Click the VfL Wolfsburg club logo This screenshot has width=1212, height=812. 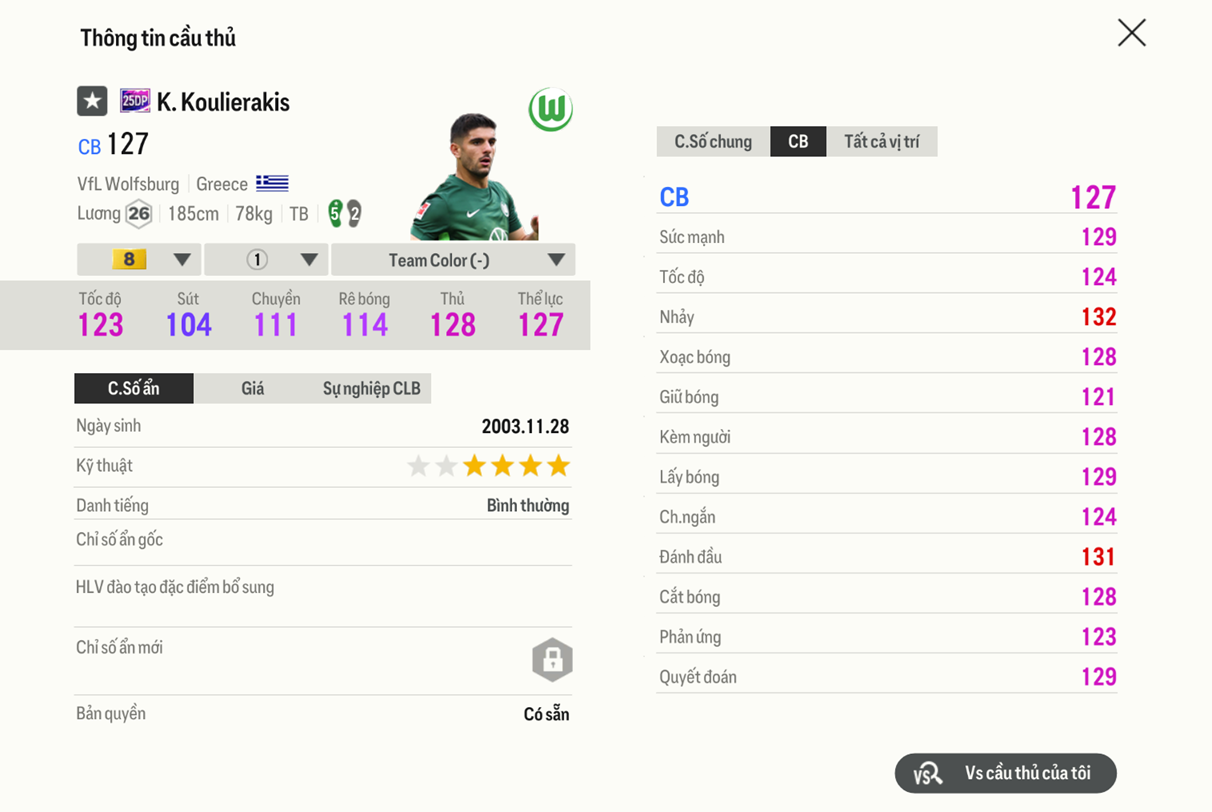(550, 109)
